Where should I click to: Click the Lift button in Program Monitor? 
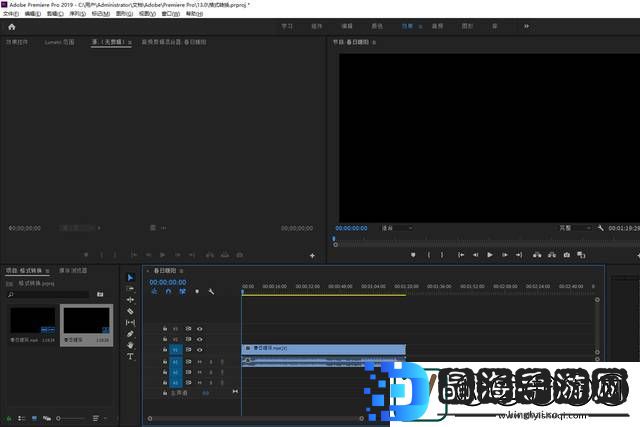pos(537,255)
